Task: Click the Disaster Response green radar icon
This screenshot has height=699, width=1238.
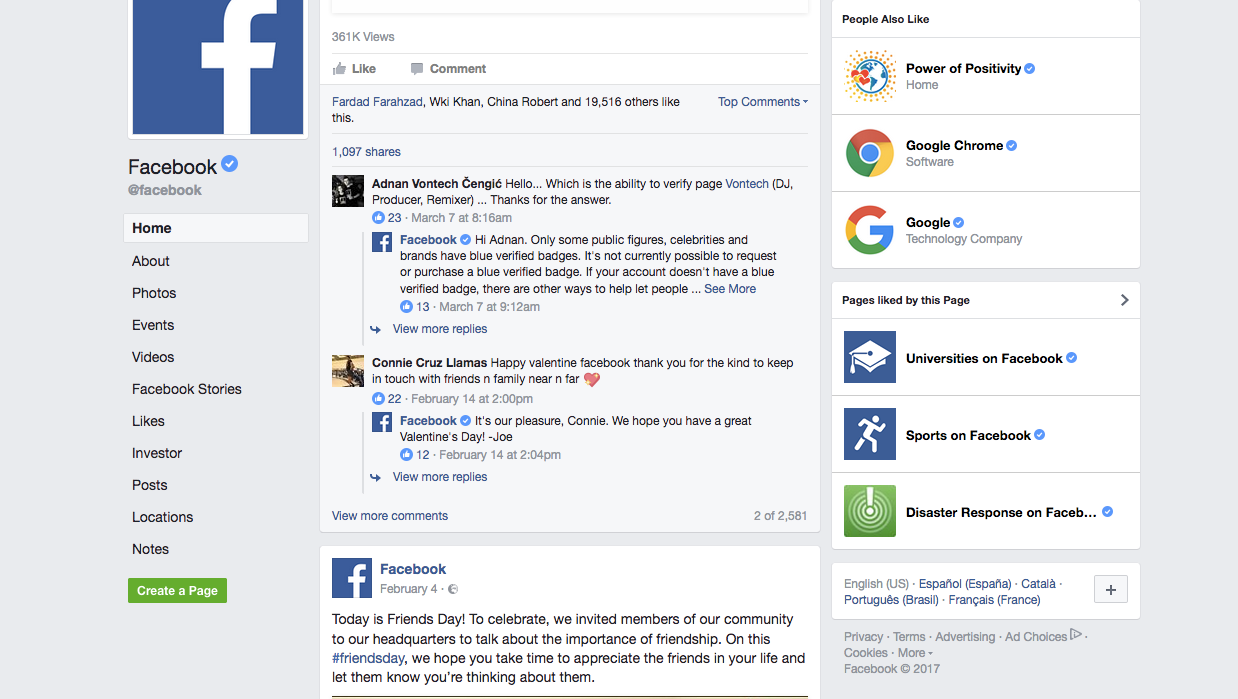Action: click(x=870, y=511)
